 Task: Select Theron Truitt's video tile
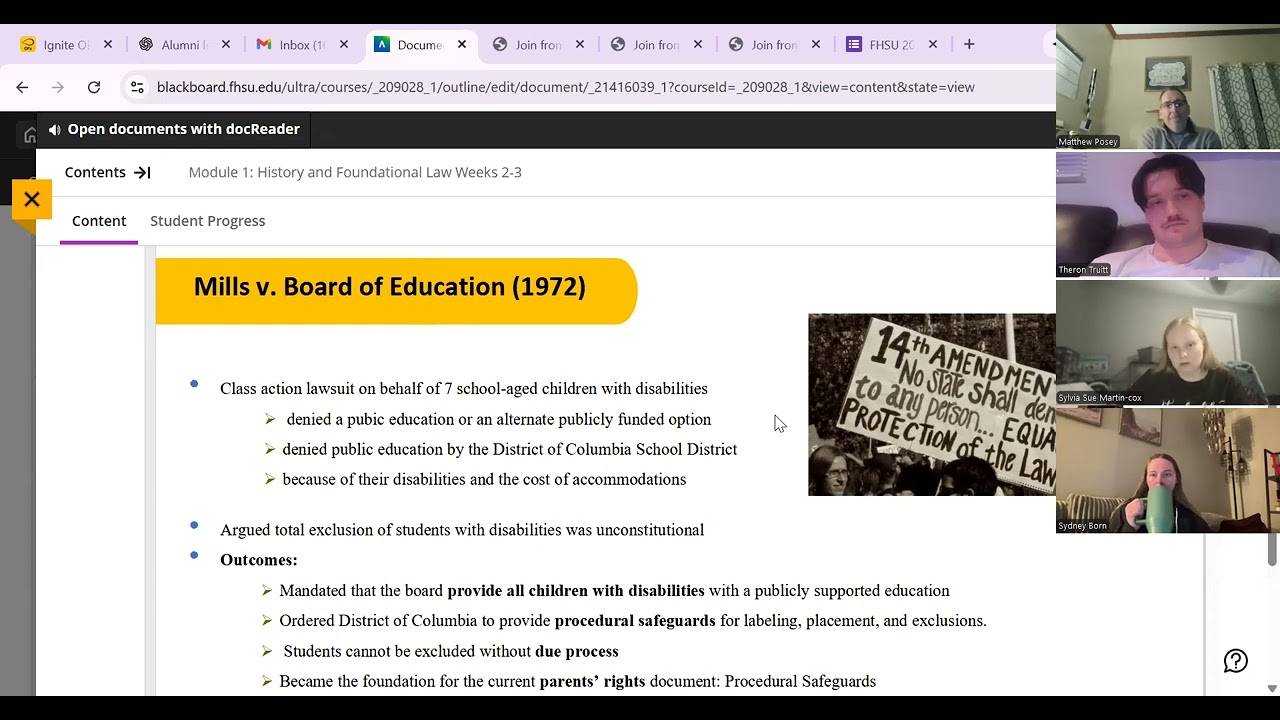pos(1168,215)
